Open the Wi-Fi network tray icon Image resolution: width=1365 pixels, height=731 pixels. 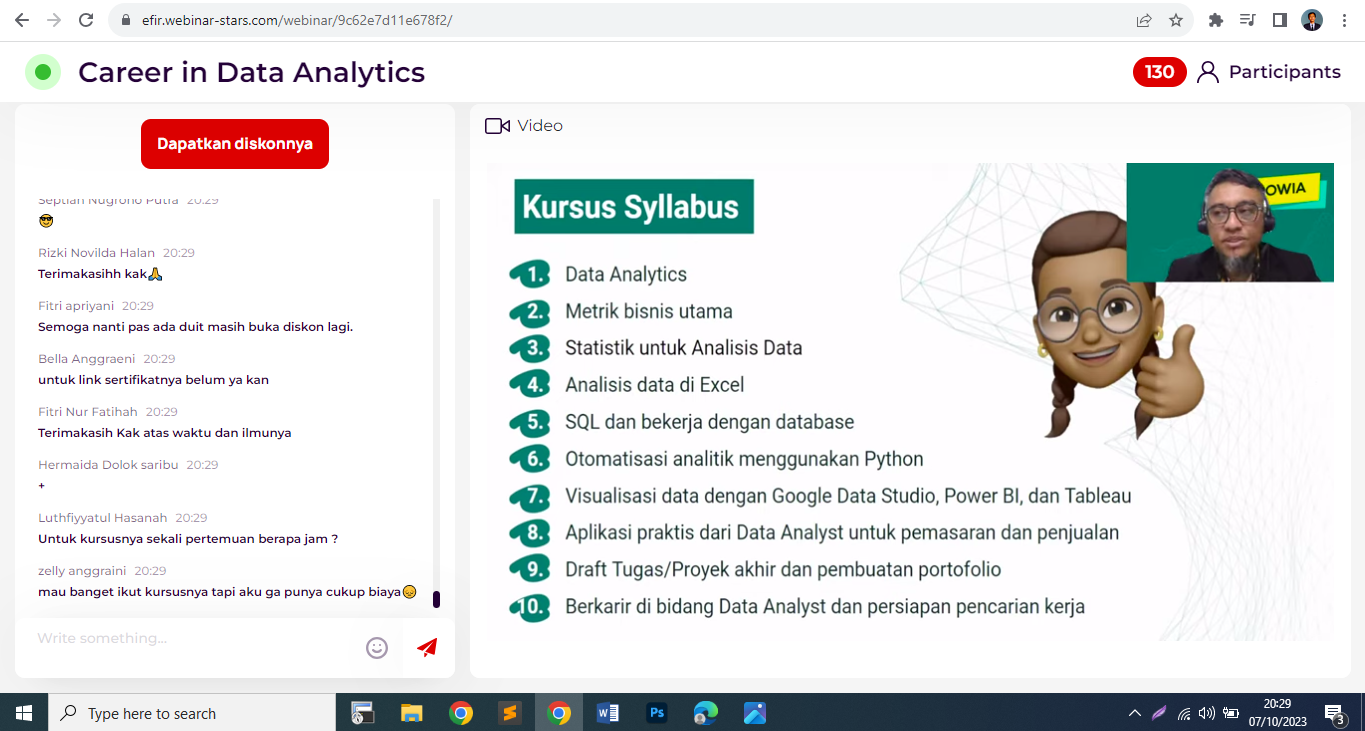(1184, 713)
